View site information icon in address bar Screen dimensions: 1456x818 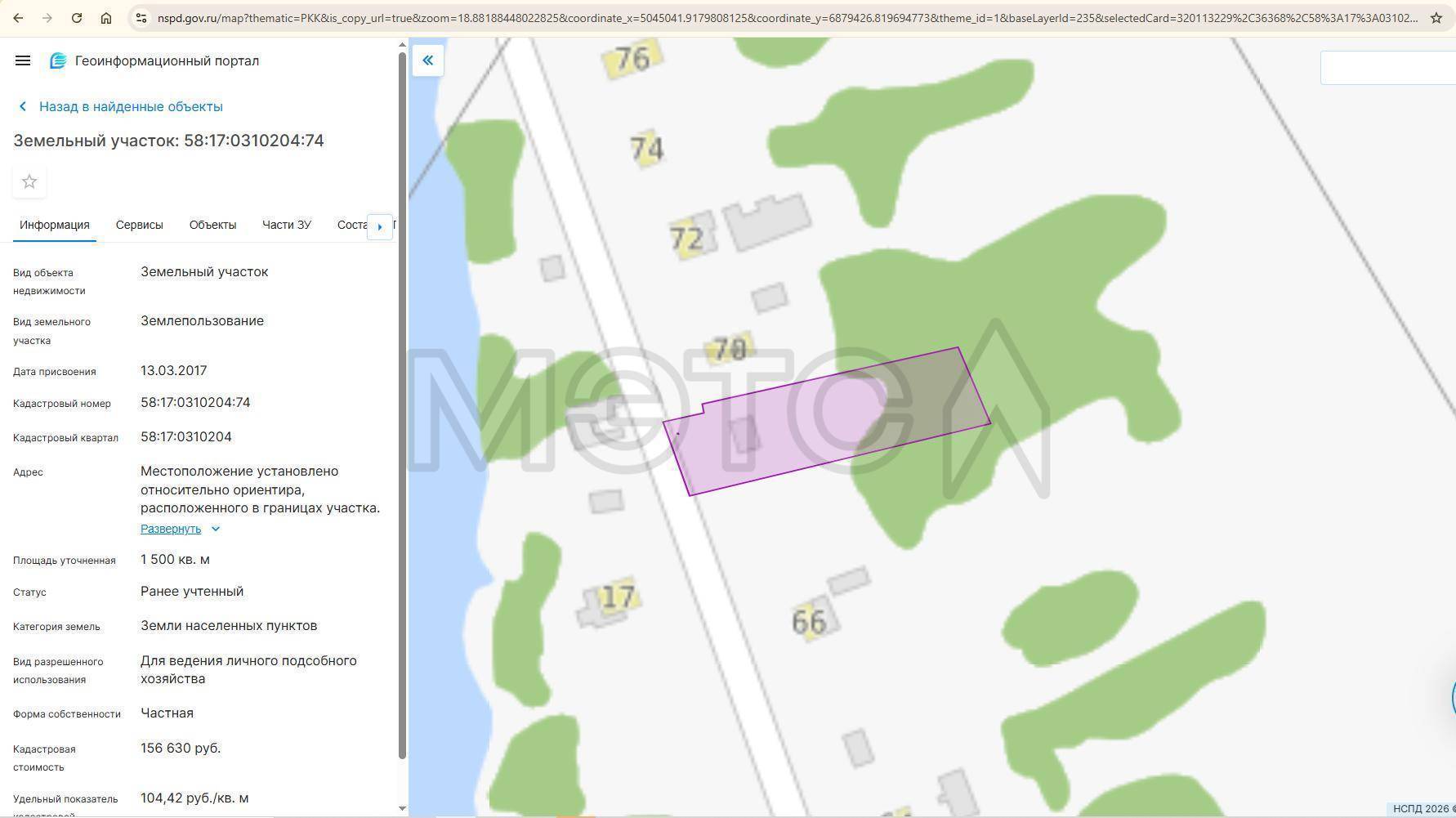tap(141, 18)
